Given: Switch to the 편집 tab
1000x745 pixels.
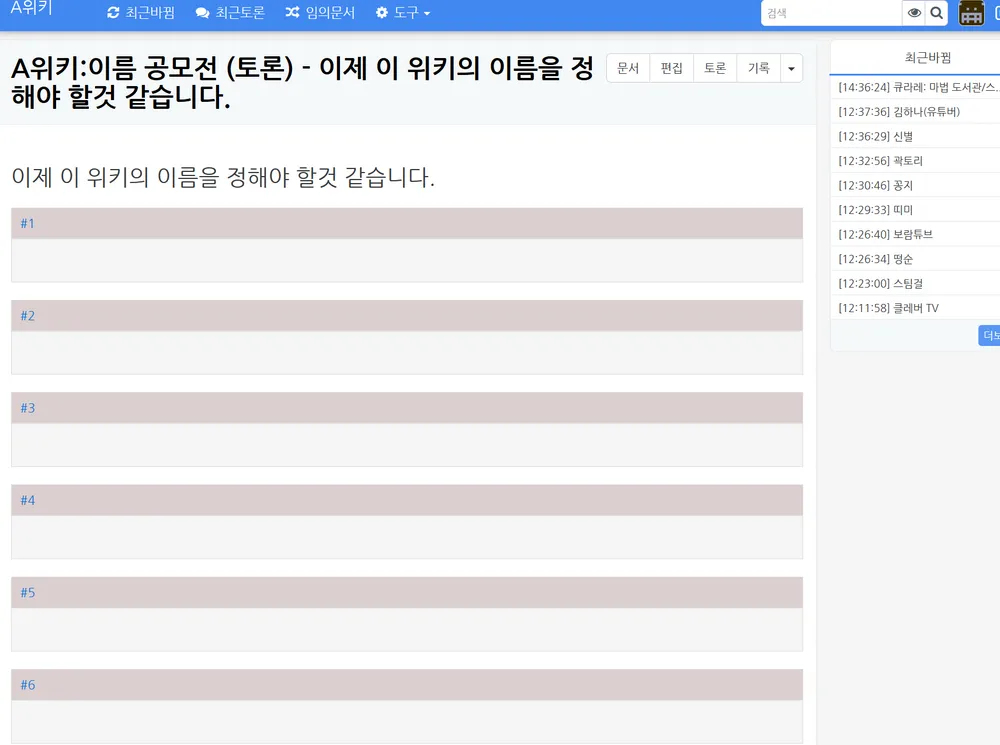Looking at the screenshot, I should coord(671,67).
